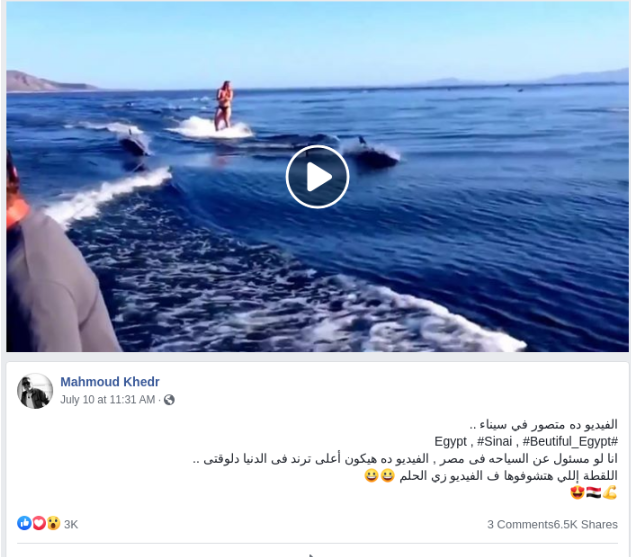The height and width of the screenshot is (557, 631).
Task: Open the 3K reactions count
Action: pyautogui.click(x=71, y=524)
